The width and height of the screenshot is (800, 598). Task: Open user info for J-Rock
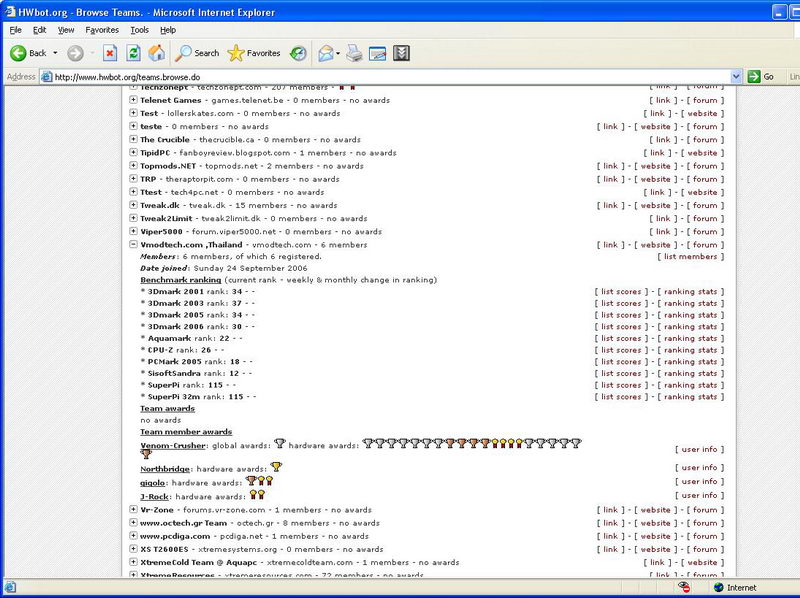[x=699, y=495]
